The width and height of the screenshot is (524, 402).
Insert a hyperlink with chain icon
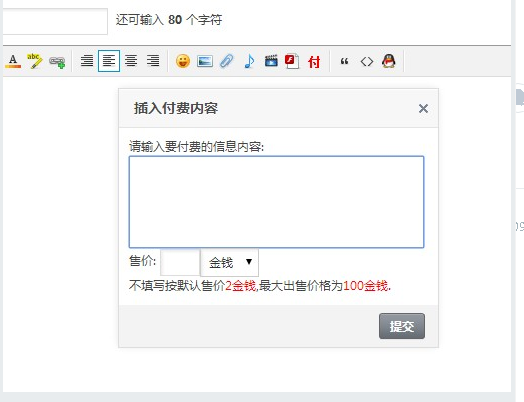(x=57, y=62)
